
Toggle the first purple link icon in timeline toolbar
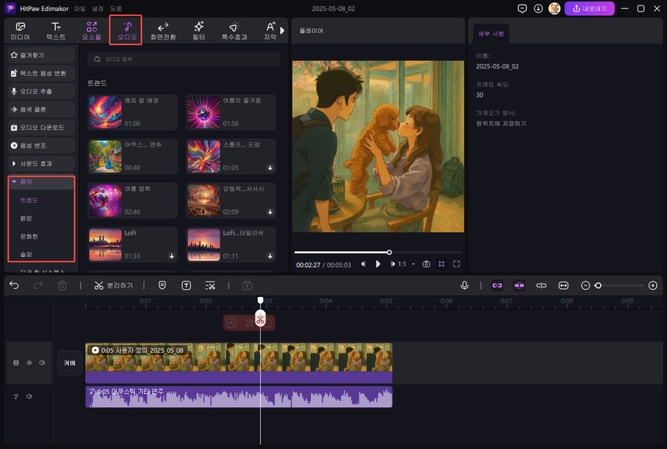tap(497, 285)
